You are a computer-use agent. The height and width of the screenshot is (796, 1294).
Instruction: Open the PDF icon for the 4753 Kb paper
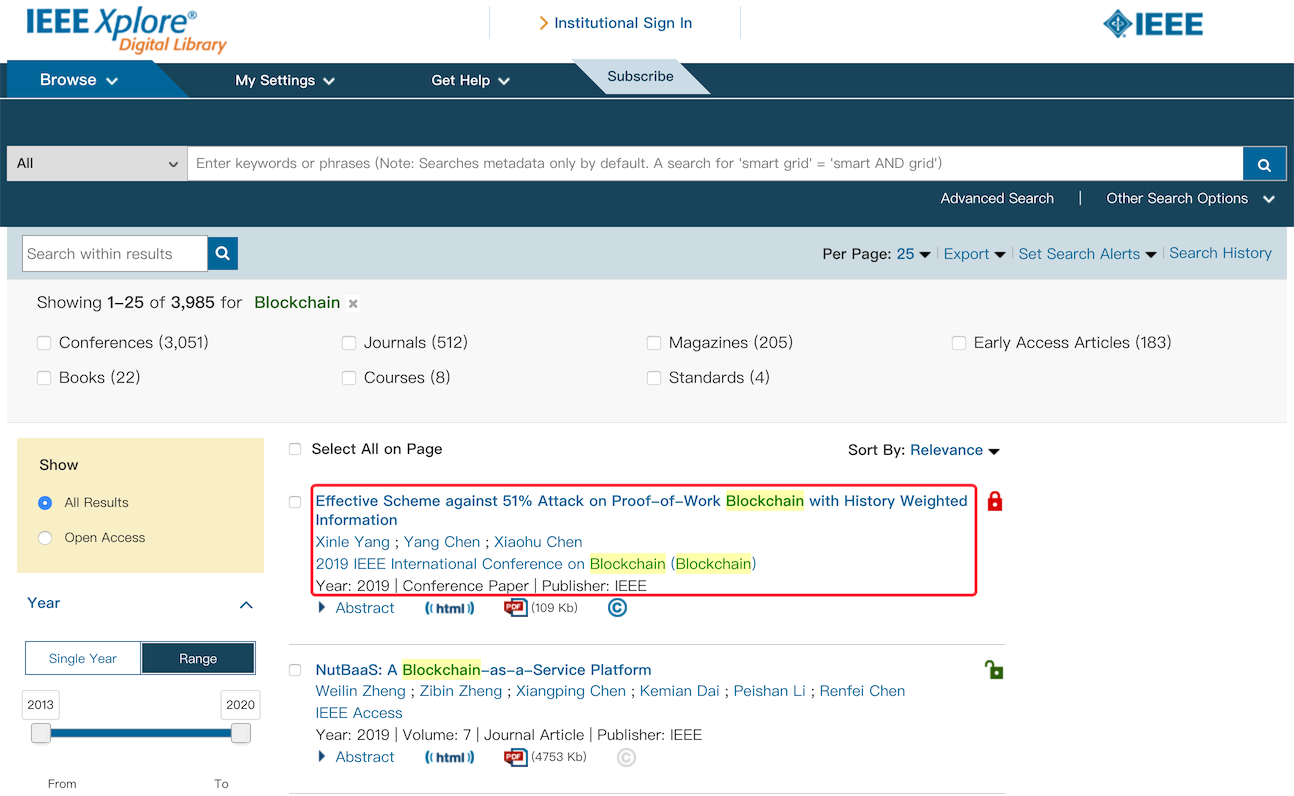click(515, 757)
